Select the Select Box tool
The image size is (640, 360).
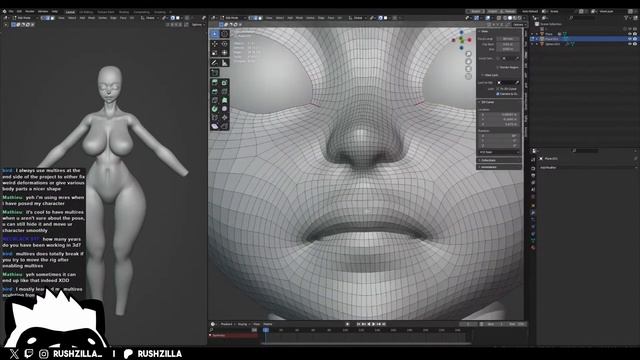(215, 34)
